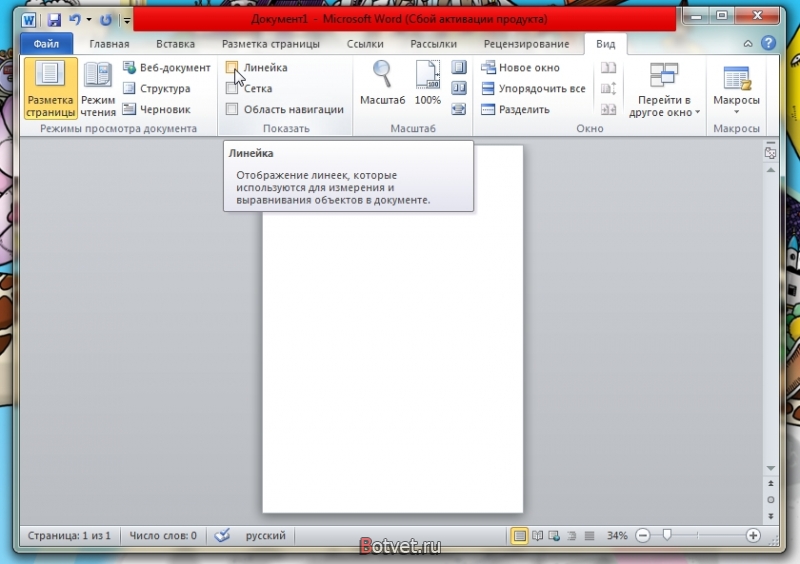Click Число слов: 0 in status bar
The width and height of the screenshot is (800, 564).
[x=163, y=535]
